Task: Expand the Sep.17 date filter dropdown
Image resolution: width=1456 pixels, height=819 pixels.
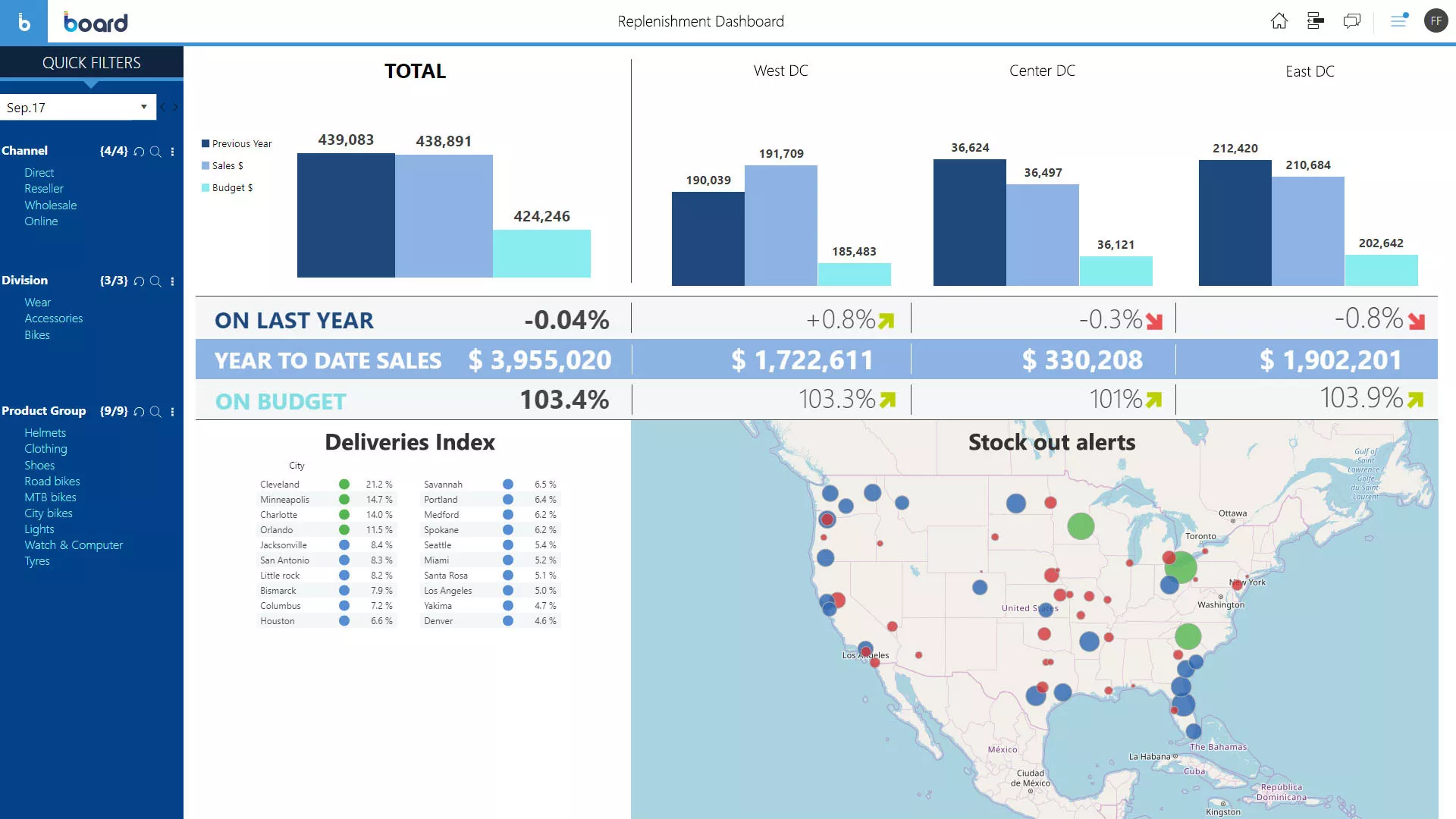Action: 144,107
